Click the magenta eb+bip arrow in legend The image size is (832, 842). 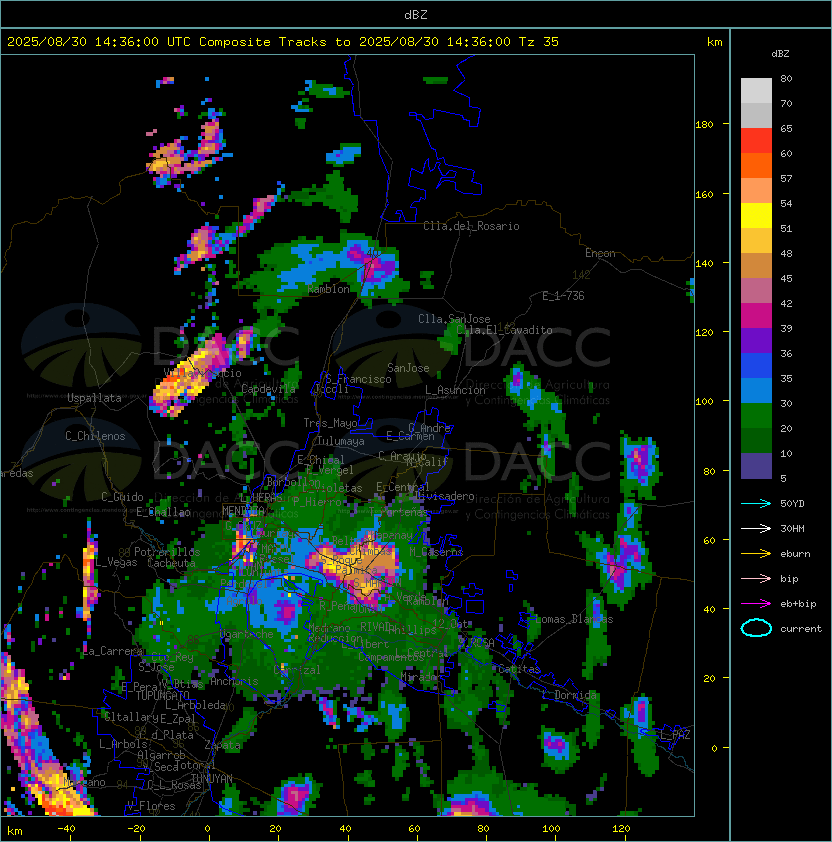(x=756, y=604)
